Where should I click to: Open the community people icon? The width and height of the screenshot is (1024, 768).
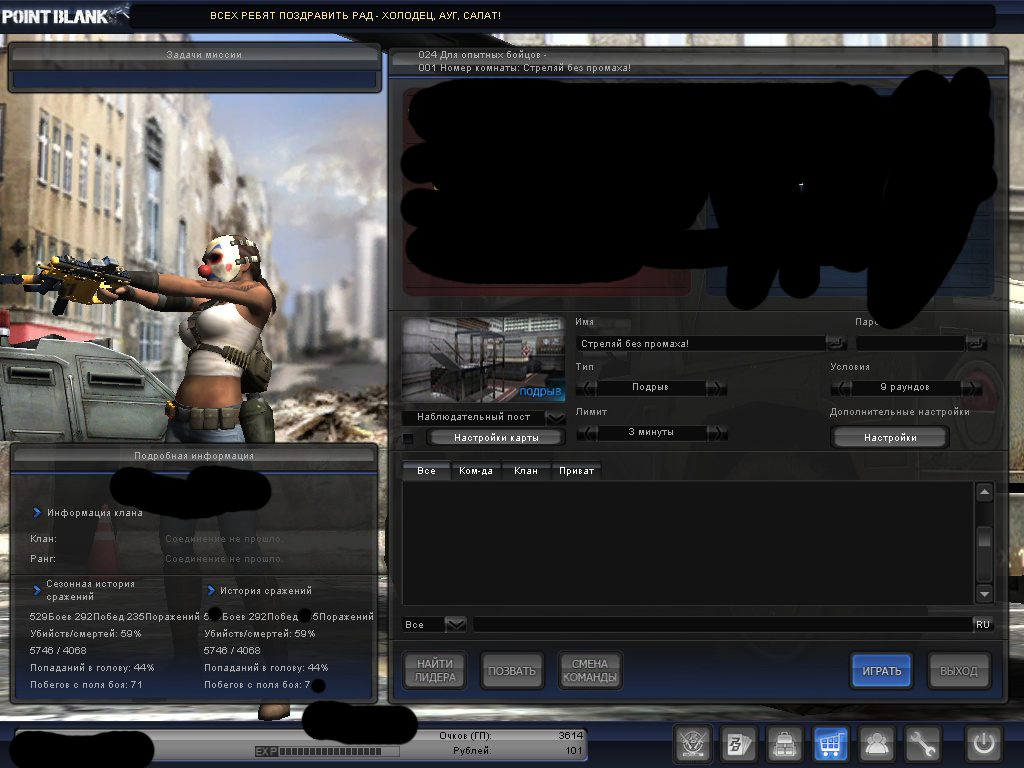click(876, 744)
